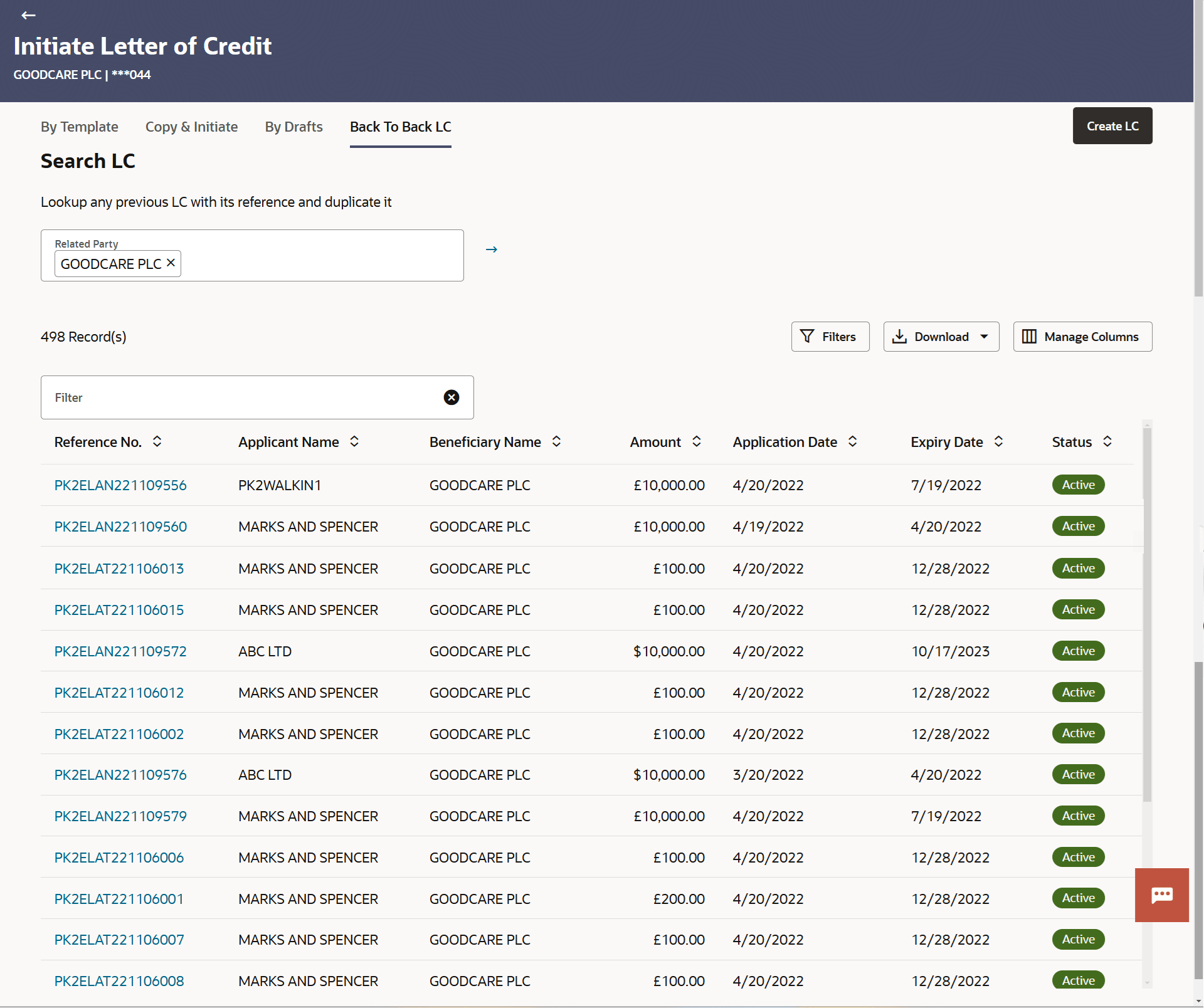Open the Filters panel

(x=830, y=337)
